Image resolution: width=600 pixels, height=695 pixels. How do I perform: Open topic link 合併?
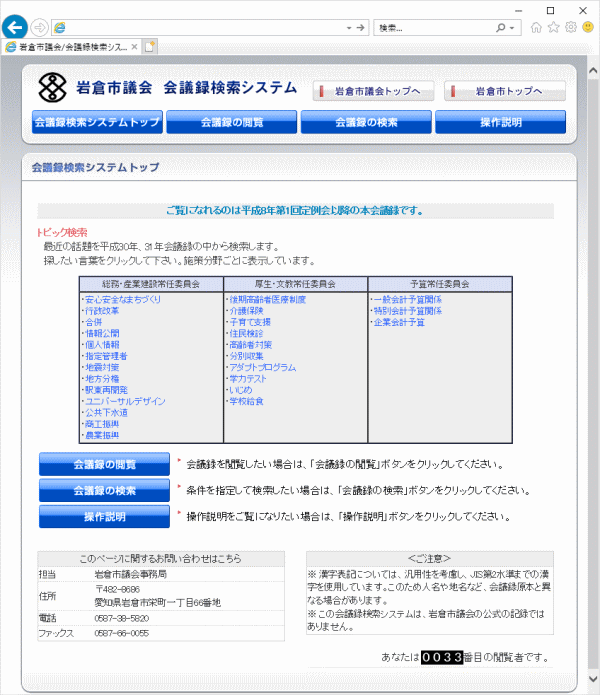(x=94, y=322)
